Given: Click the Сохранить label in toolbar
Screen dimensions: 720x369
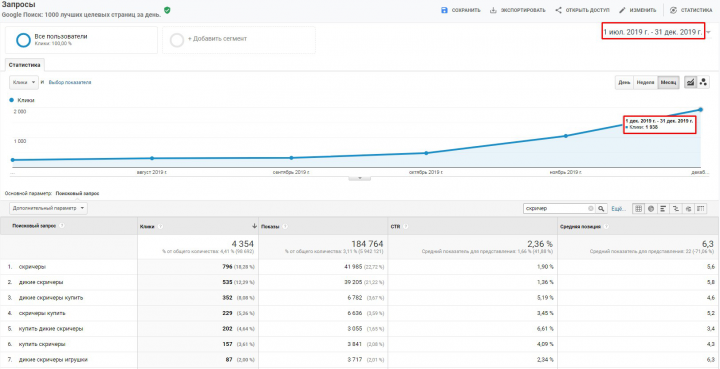Looking at the screenshot, I should tap(466, 10).
